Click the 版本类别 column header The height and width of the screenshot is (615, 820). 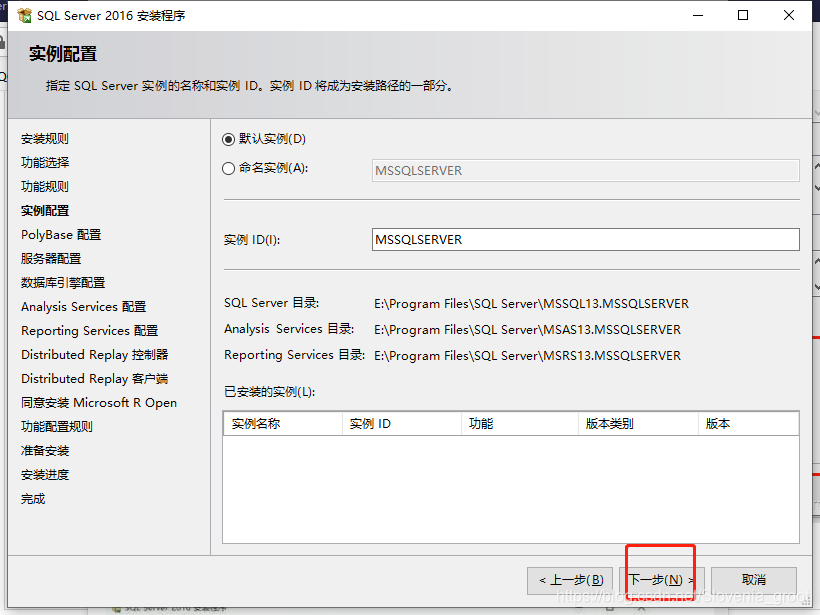click(639, 424)
